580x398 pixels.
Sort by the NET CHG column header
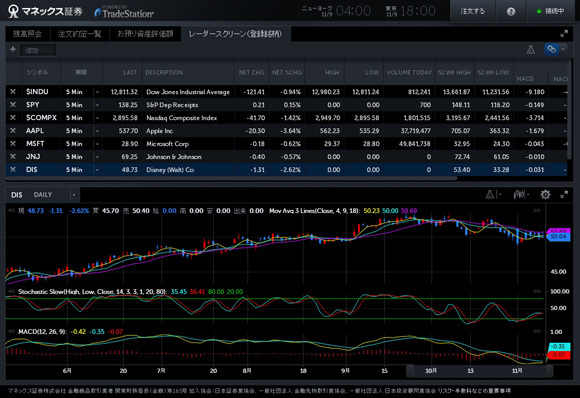252,72
